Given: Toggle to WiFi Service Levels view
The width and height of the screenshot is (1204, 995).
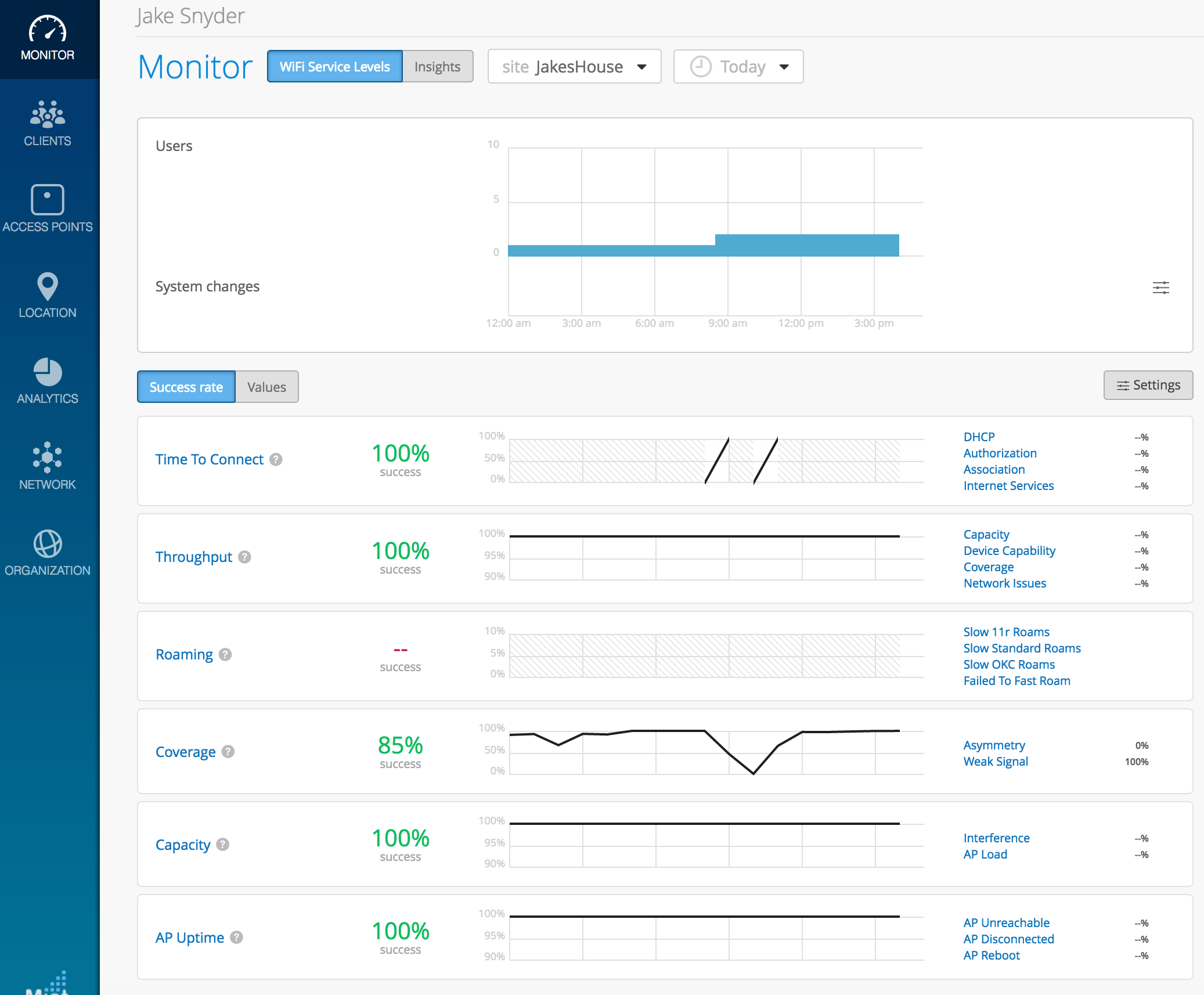Looking at the screenshot, I should (334, 67).
